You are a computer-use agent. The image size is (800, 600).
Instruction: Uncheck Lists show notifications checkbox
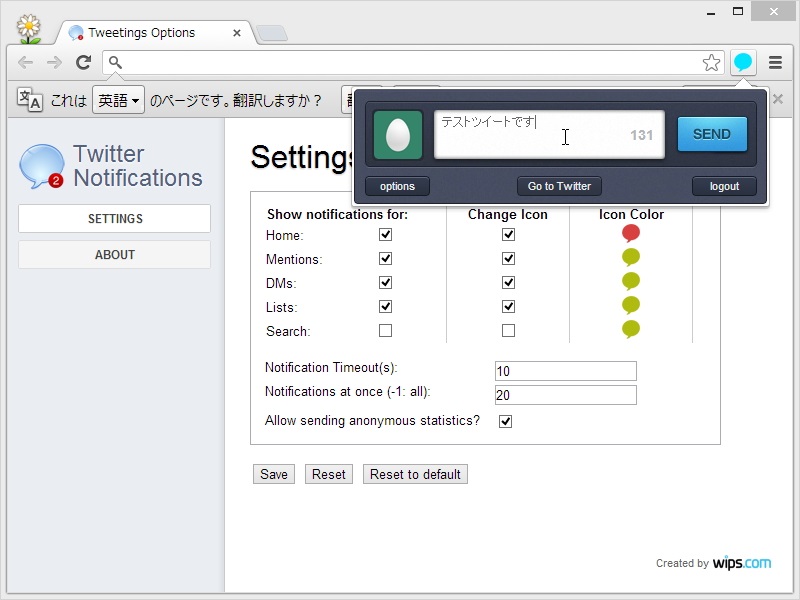pyautogui.click(x=385, y=307)
